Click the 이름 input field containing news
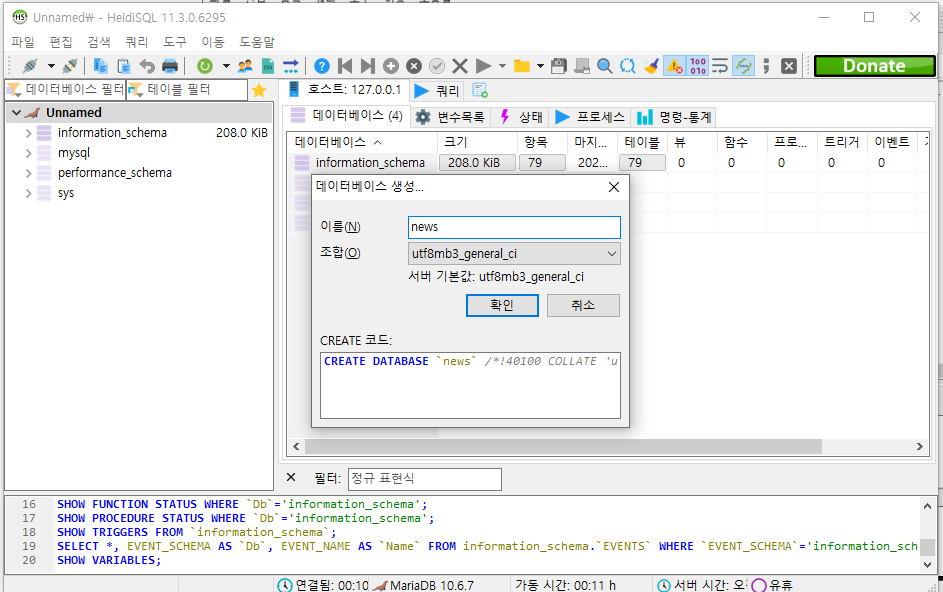The width and height of the screenshot is (943, 592). 514,227
